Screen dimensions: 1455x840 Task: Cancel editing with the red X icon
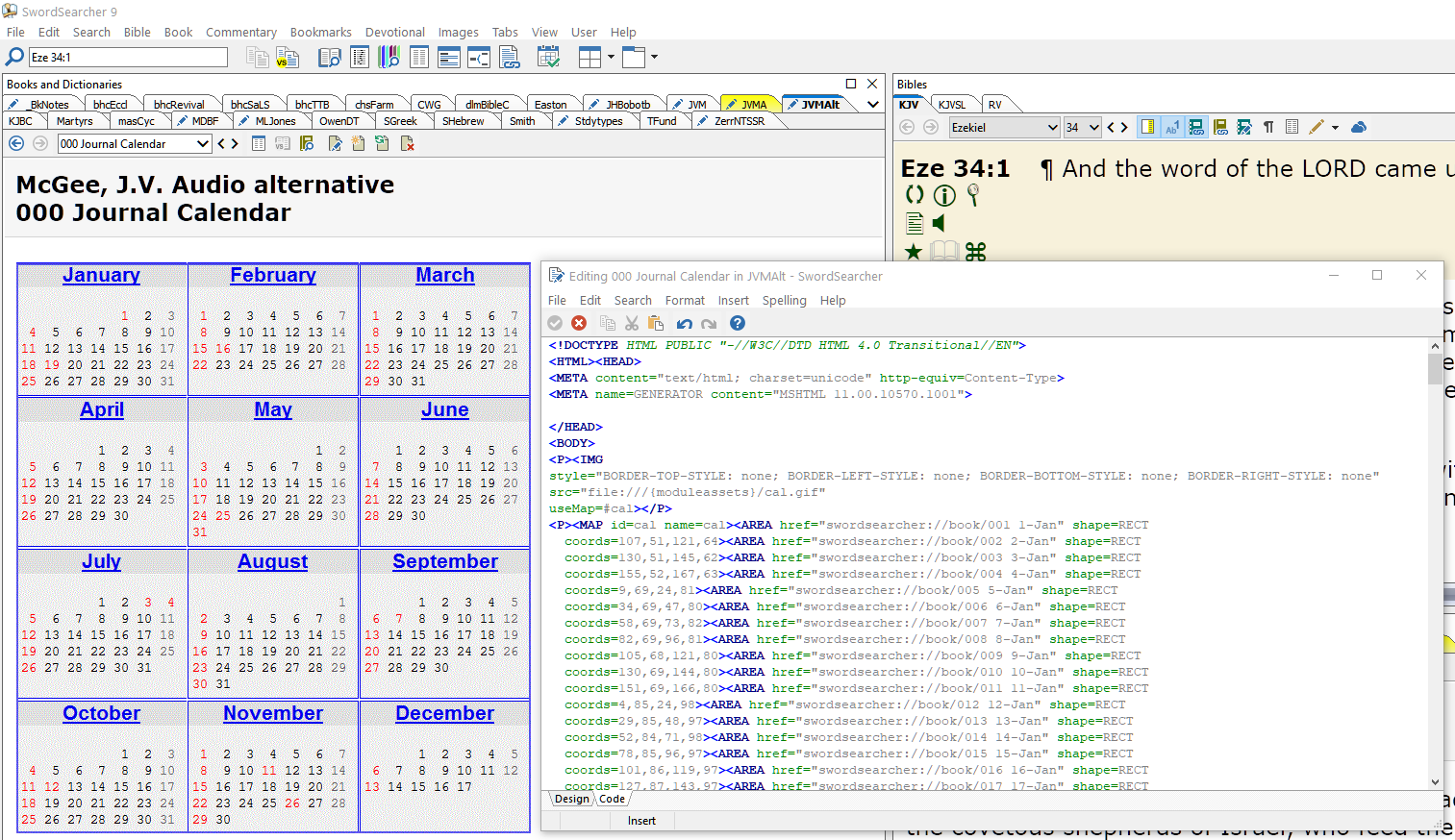tap(579, 323)
